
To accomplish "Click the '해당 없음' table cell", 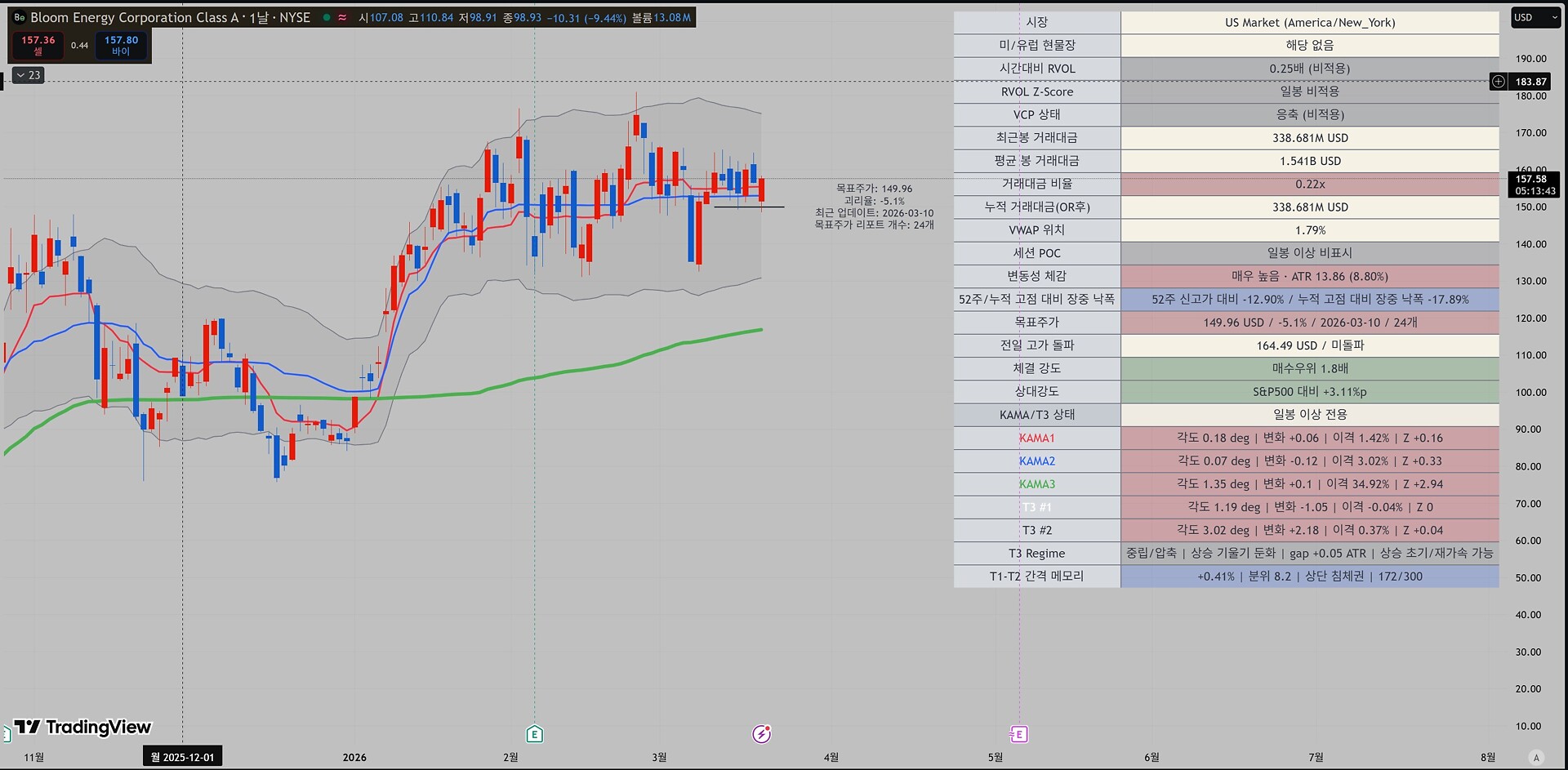I will [1310, 45].
